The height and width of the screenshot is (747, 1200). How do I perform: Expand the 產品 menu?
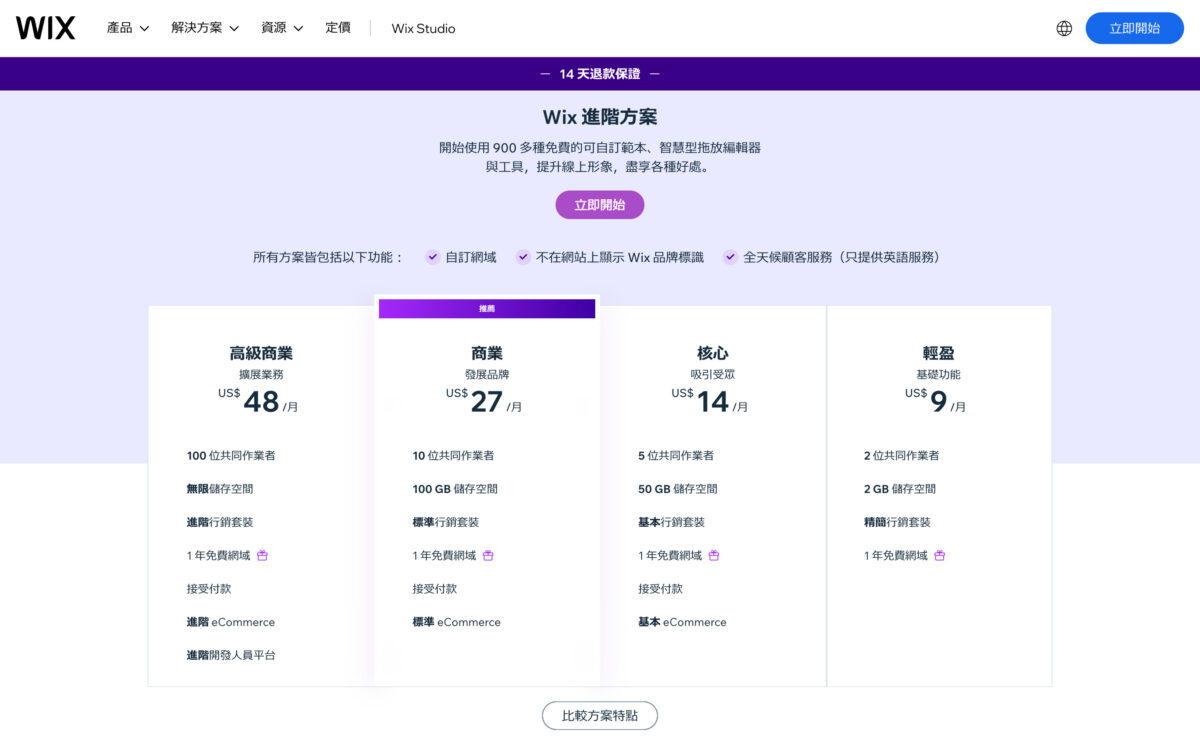click(128, 28)
